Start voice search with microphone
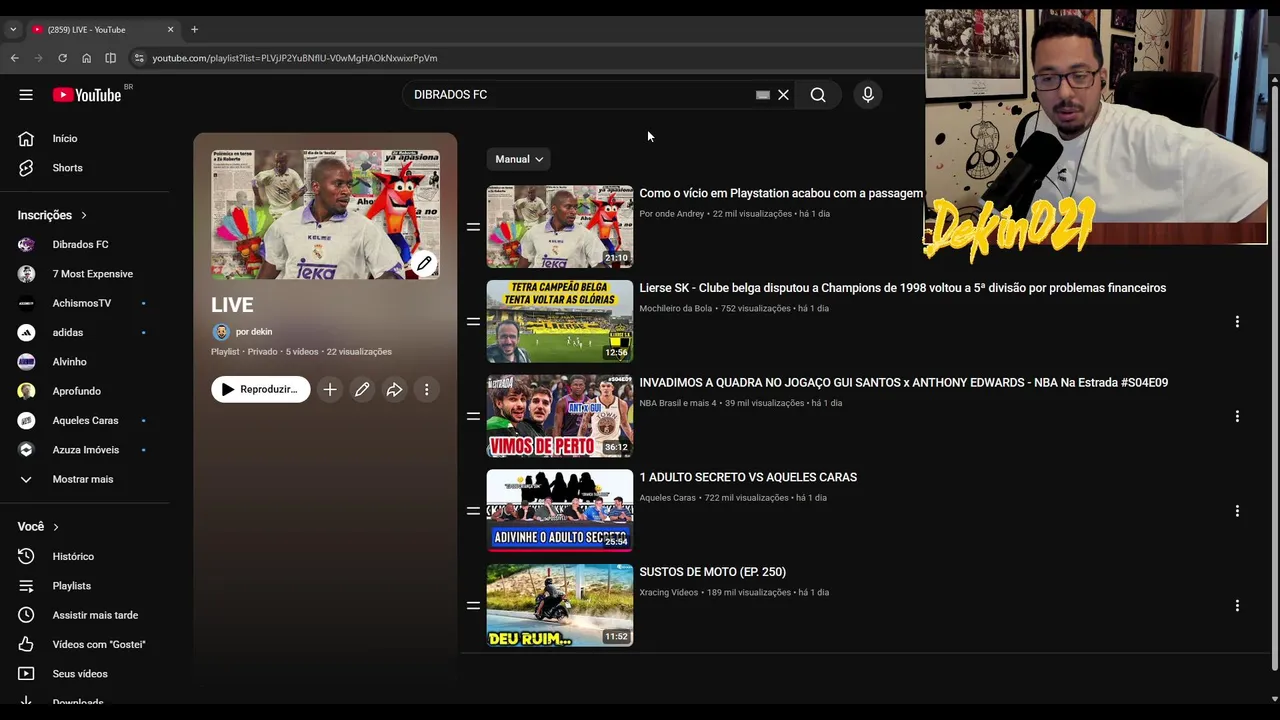The image size is (1280, 720). (x=868, y=95)
